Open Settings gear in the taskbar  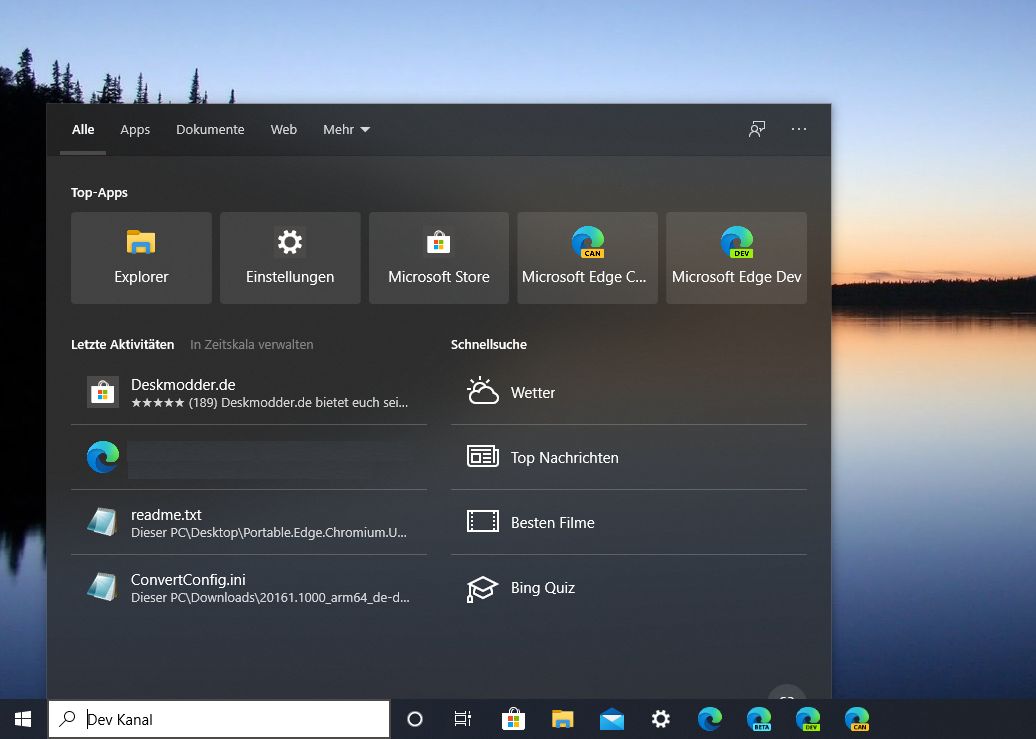tap(661, 719)
